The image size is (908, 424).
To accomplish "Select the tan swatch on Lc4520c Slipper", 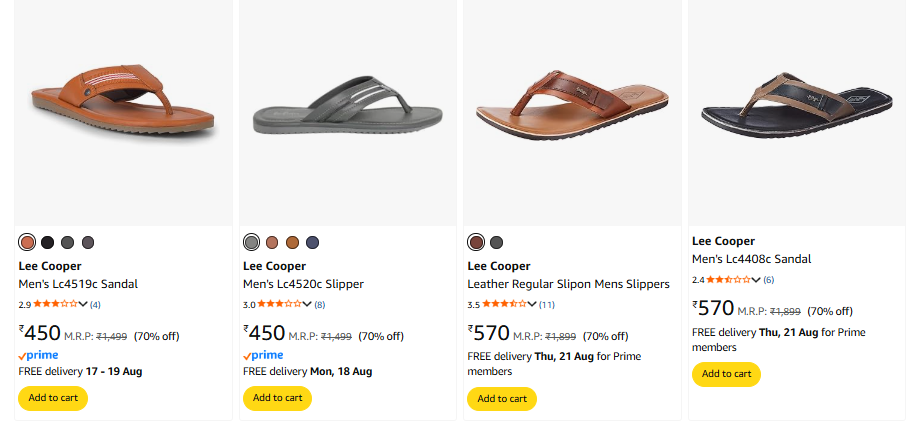I will point(272,242).
